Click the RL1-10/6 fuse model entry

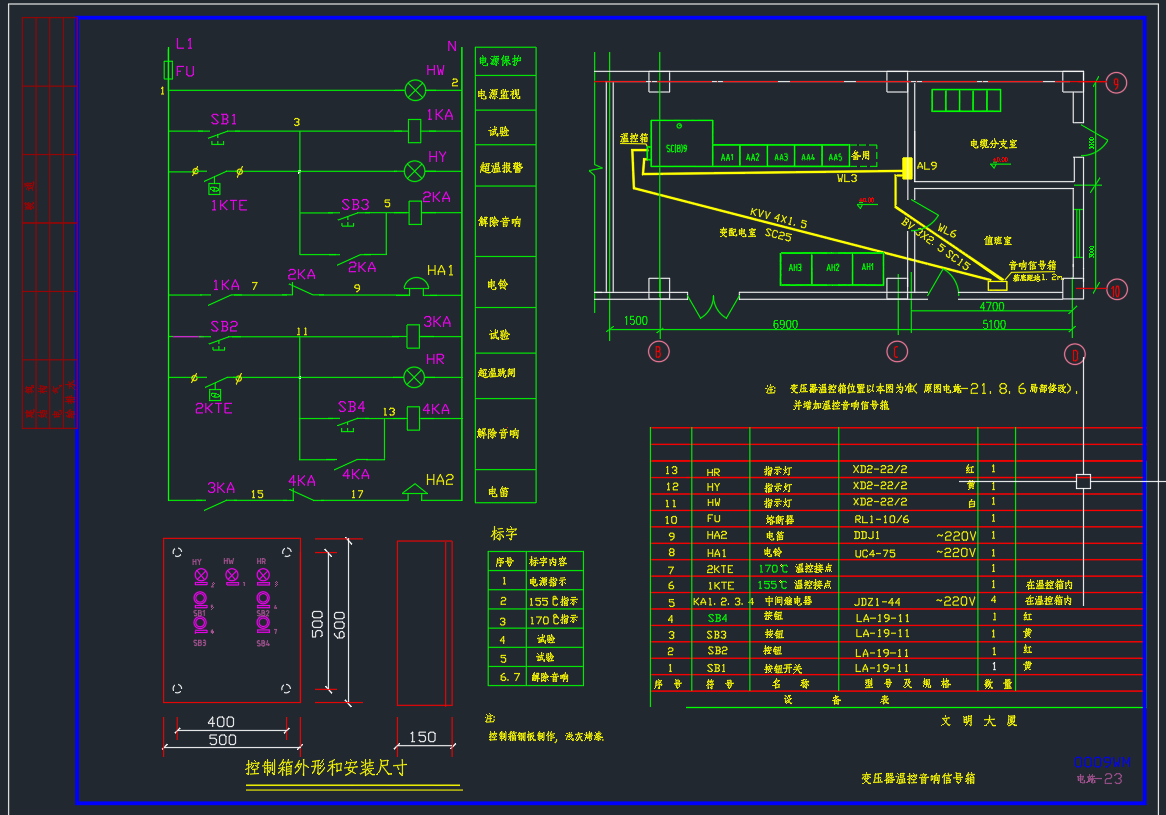(x=880, y=519)
